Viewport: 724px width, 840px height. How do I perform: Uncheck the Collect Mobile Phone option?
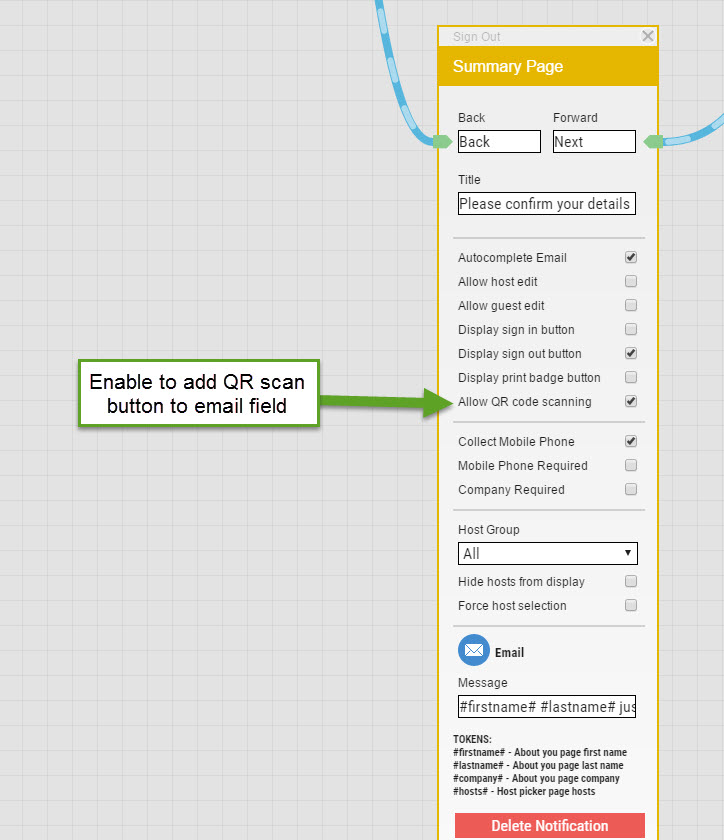[x=631, y=442]
